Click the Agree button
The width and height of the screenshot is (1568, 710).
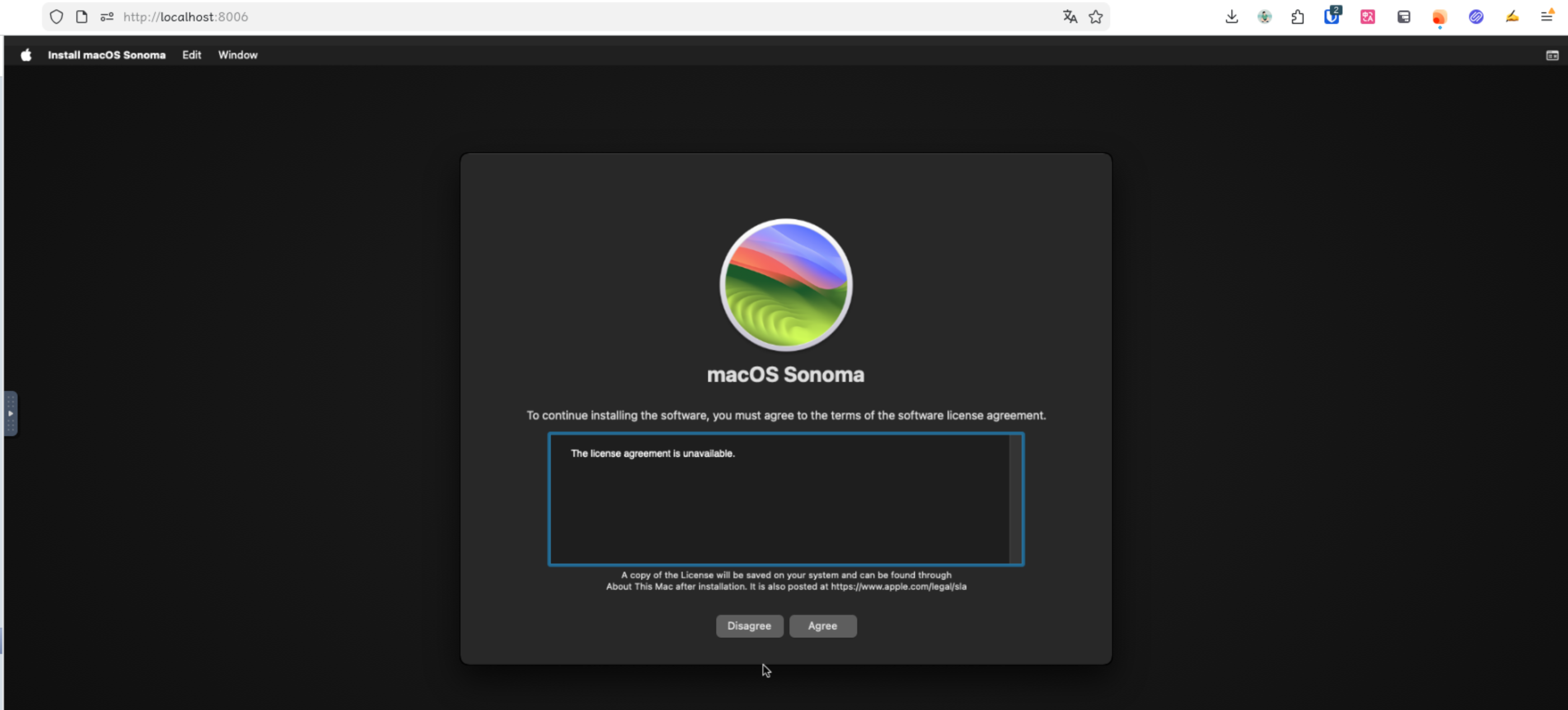tap(822, 625)
